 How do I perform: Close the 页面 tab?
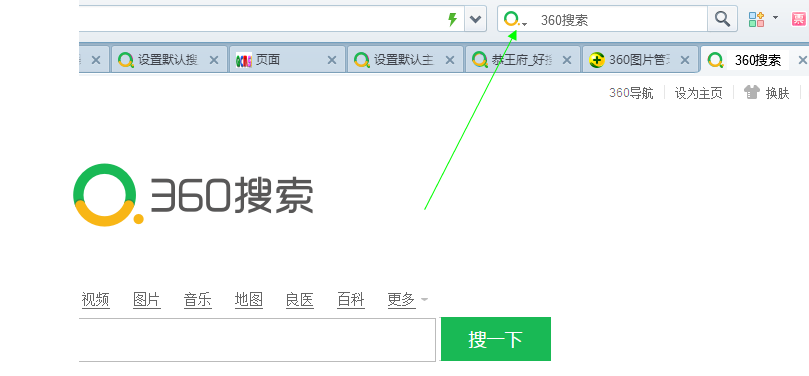(332, 60)
